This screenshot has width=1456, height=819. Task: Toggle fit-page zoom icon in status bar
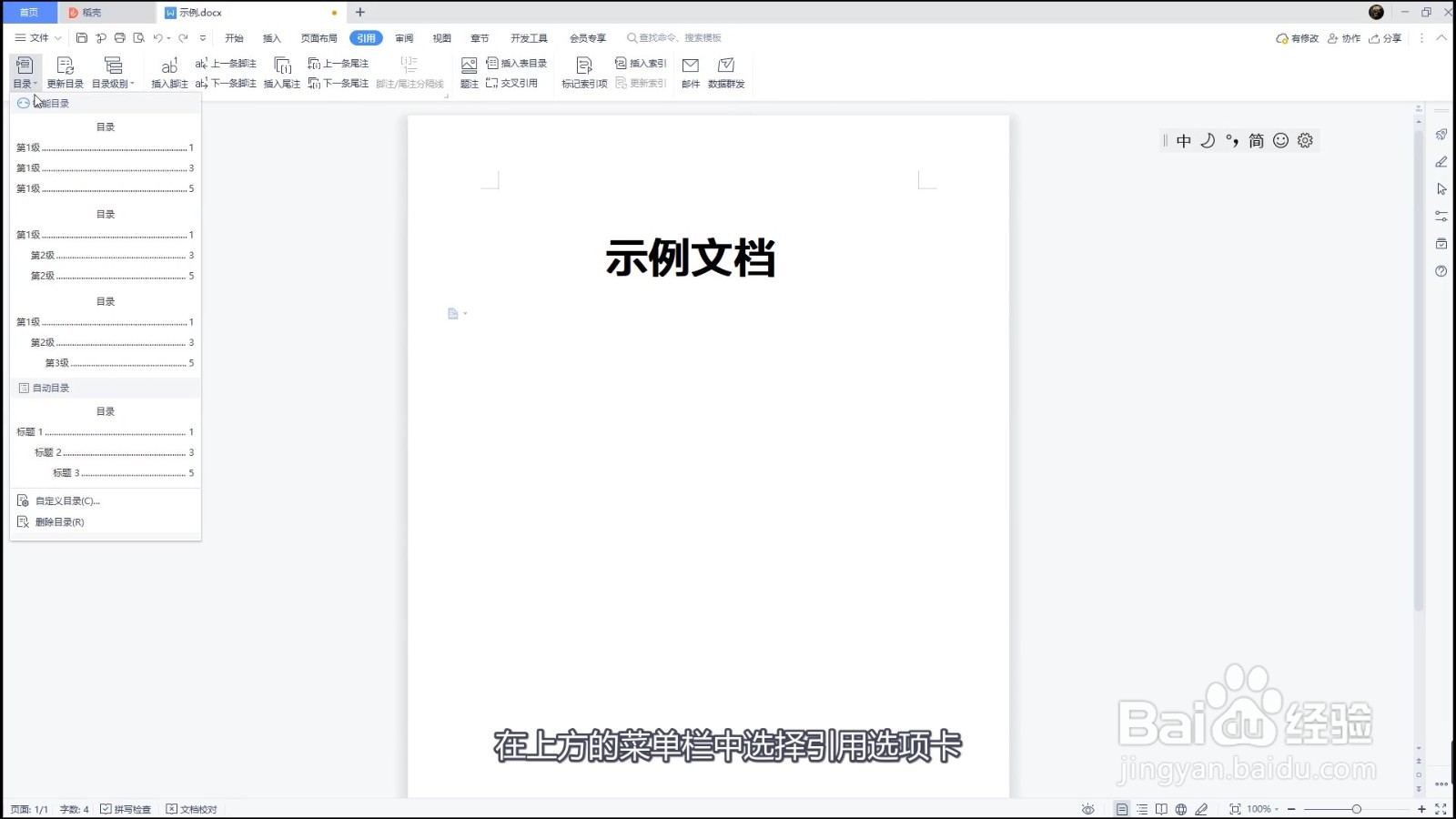tap(1235, 809)
